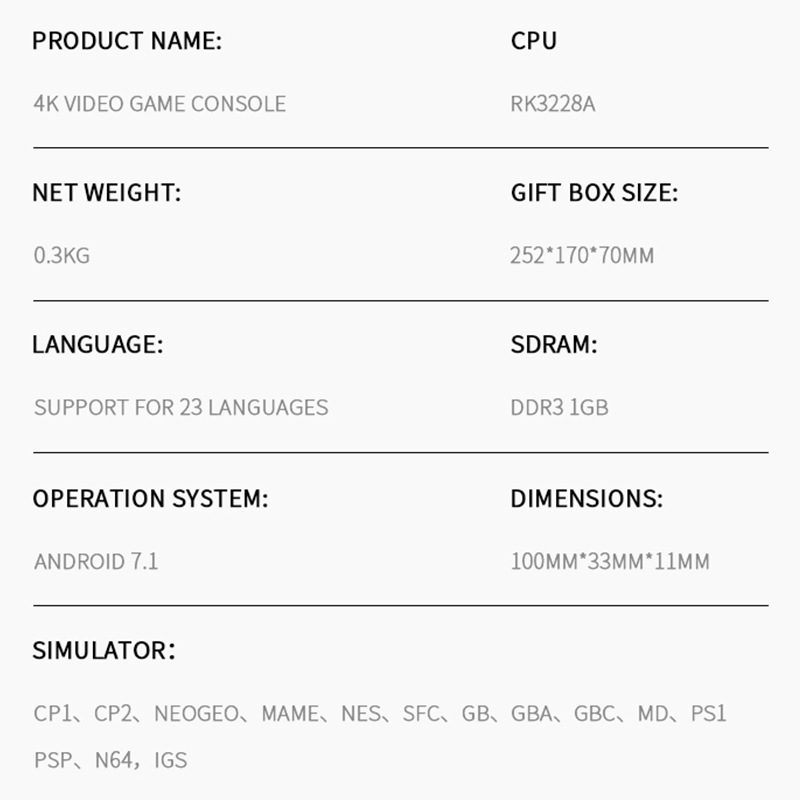Image resolution: width=800 pixels, height=800 pixels.
Task: Select the 4K VIDEO GAME CONSOLE text
Action: [160, 104]
